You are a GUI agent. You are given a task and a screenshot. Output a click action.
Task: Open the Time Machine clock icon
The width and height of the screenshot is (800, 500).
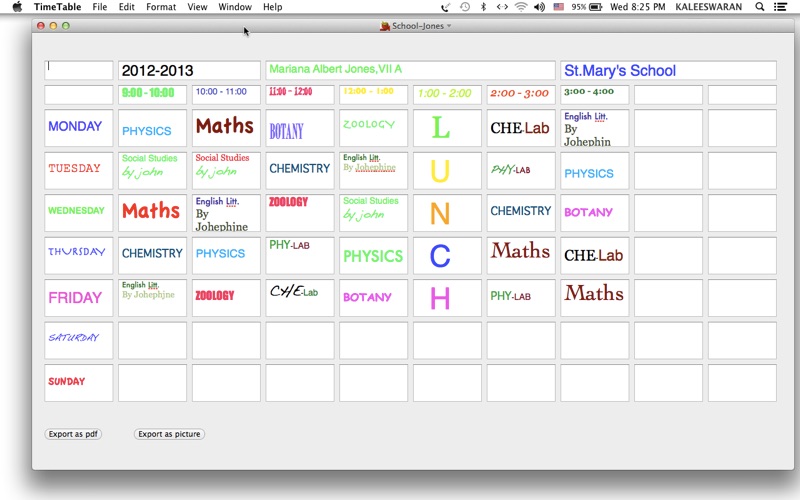[465, 7]
